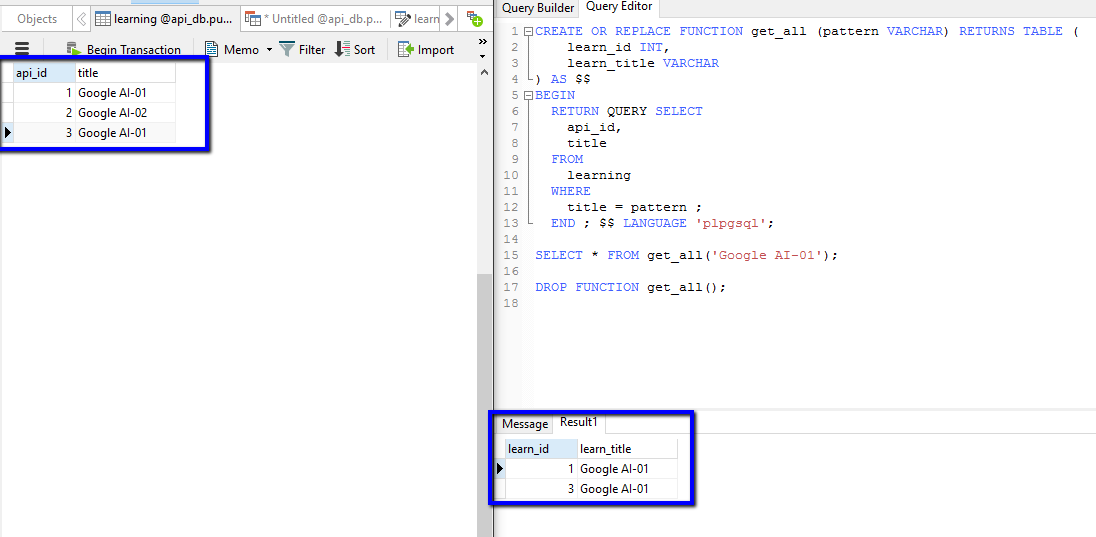This screenshot has width=1096, height=537.
Task: Select the Result1 tab
Action: click(579, 422)
